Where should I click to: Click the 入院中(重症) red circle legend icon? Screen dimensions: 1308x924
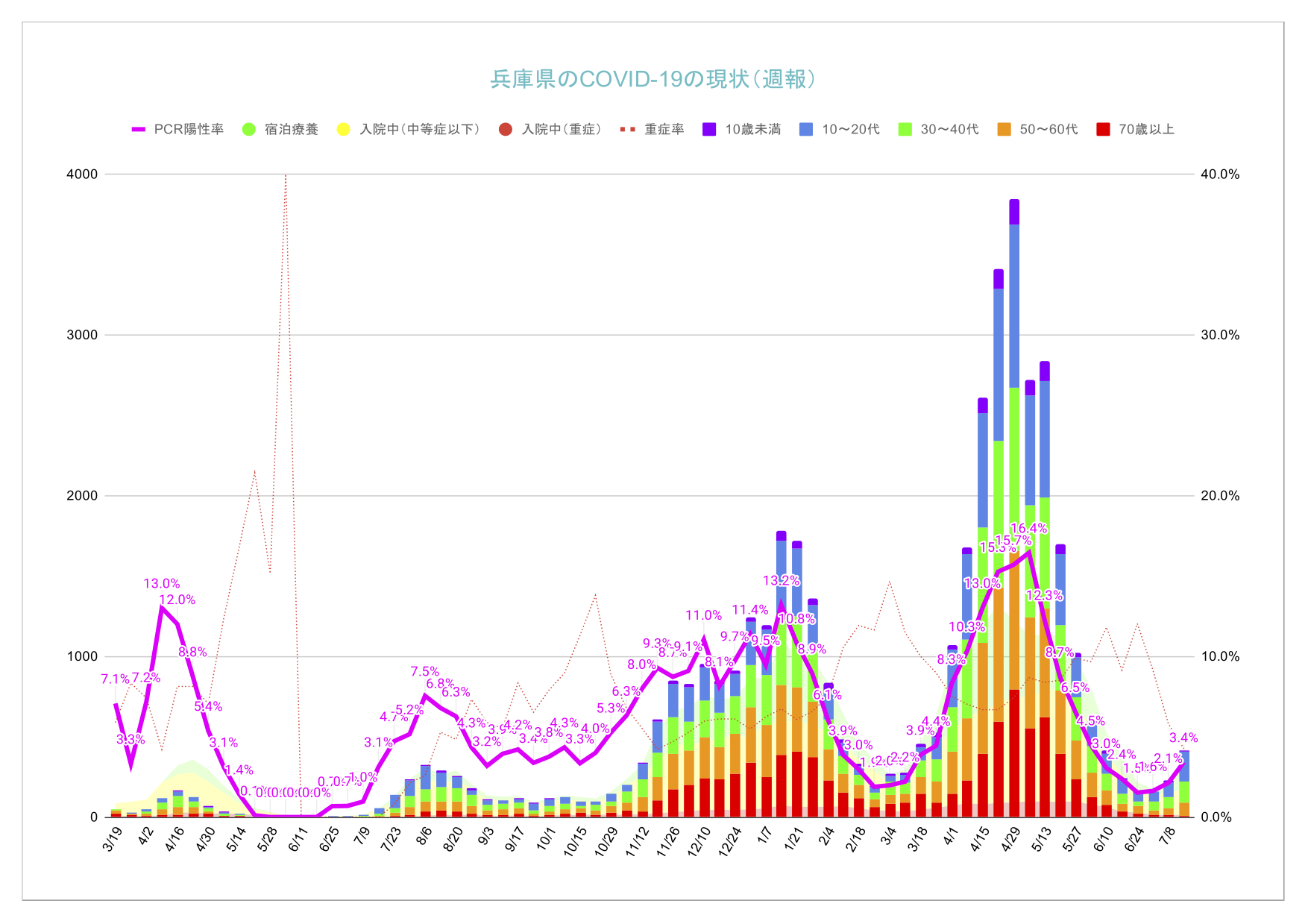point(506,129)
